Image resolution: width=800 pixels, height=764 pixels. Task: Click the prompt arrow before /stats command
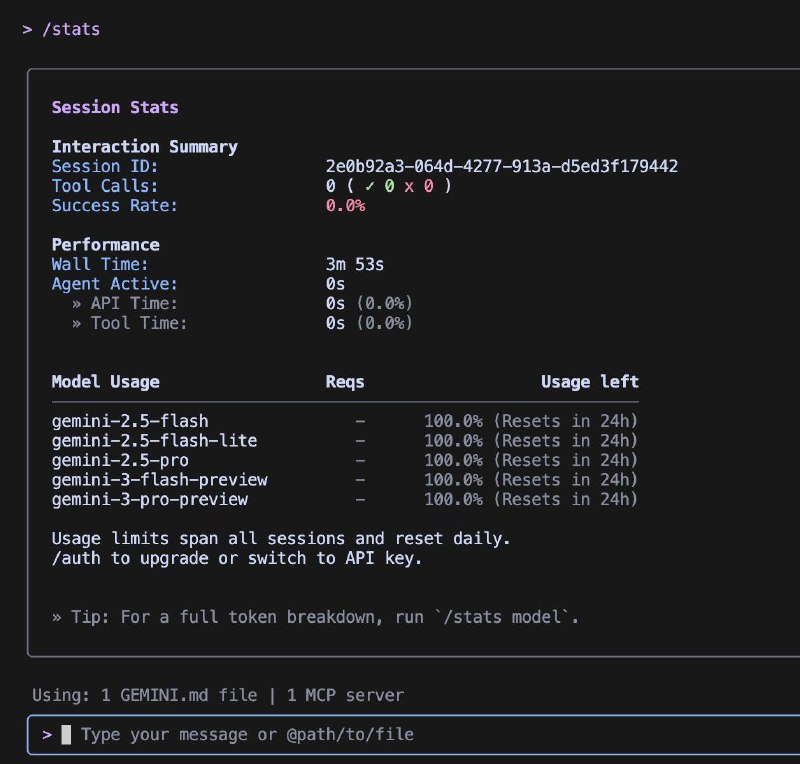tap(27, 29)
